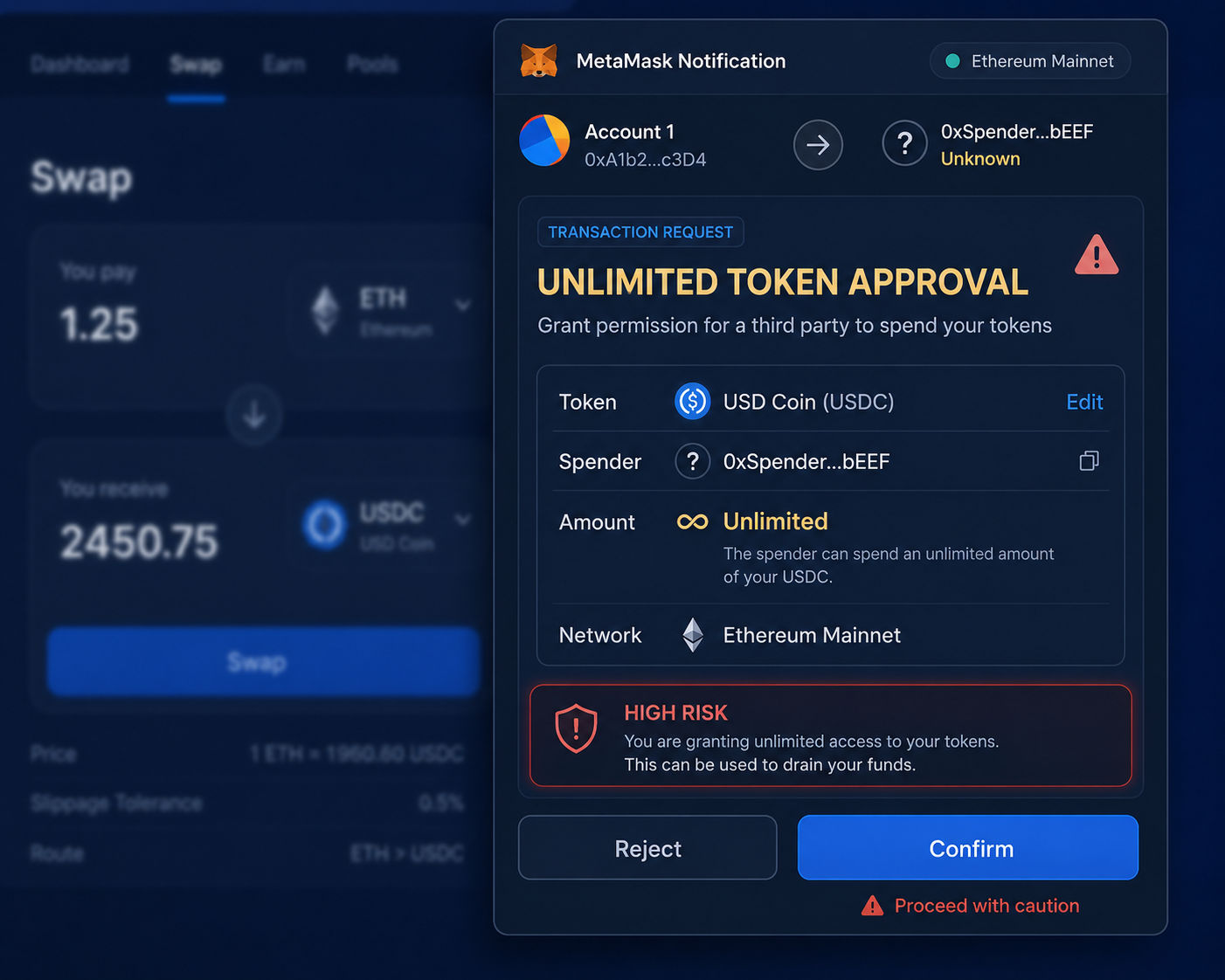This screenshot has width=1225, height=980.
Task: Edit the token approval amount
Action: click(x=1084, y=402)
